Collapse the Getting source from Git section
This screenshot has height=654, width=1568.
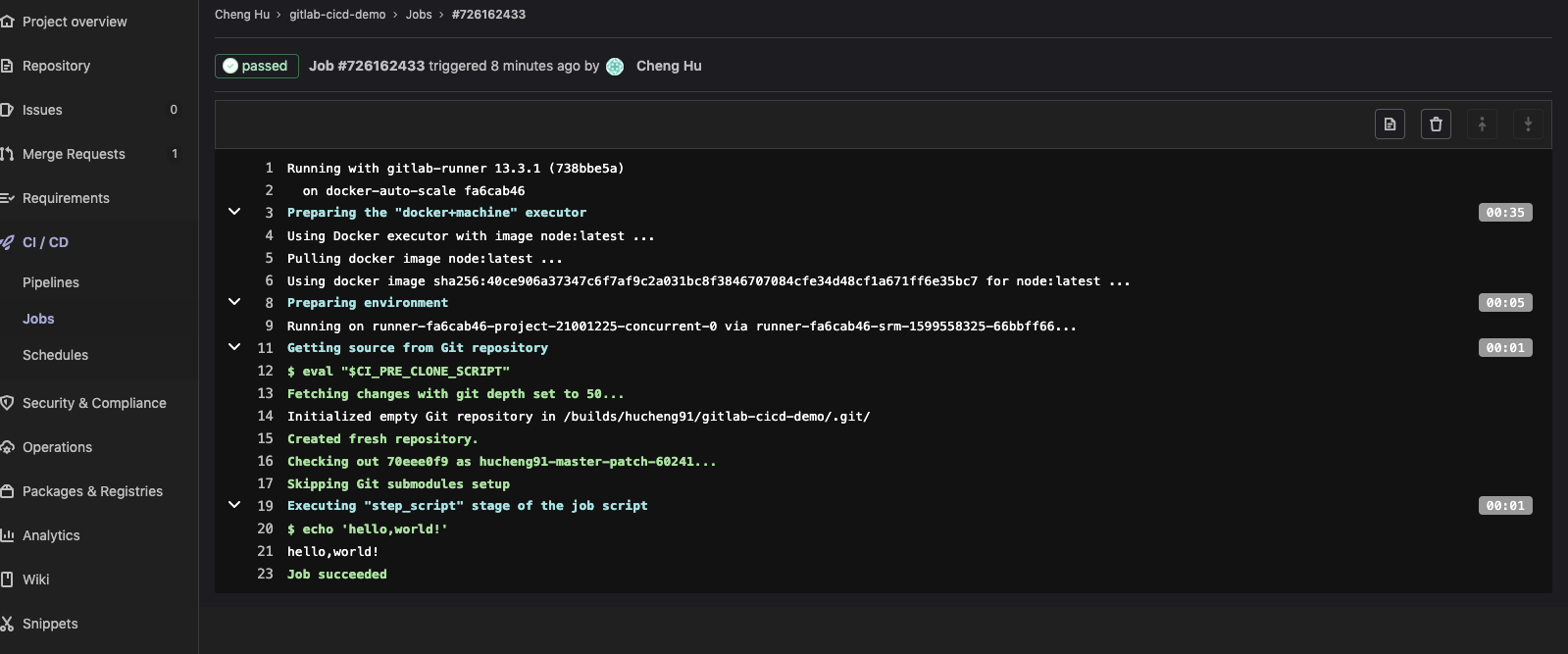click(x=234, y=347)
